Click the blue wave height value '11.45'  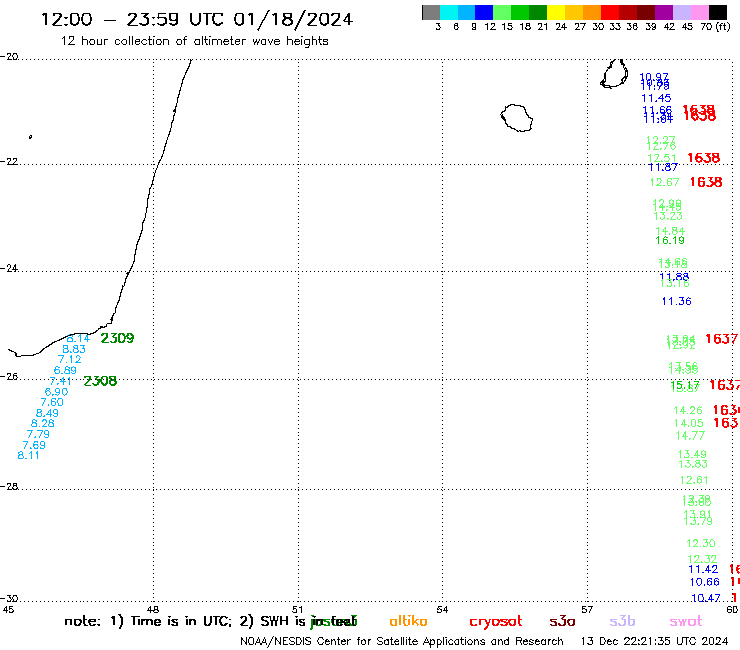tap(656, 98)
